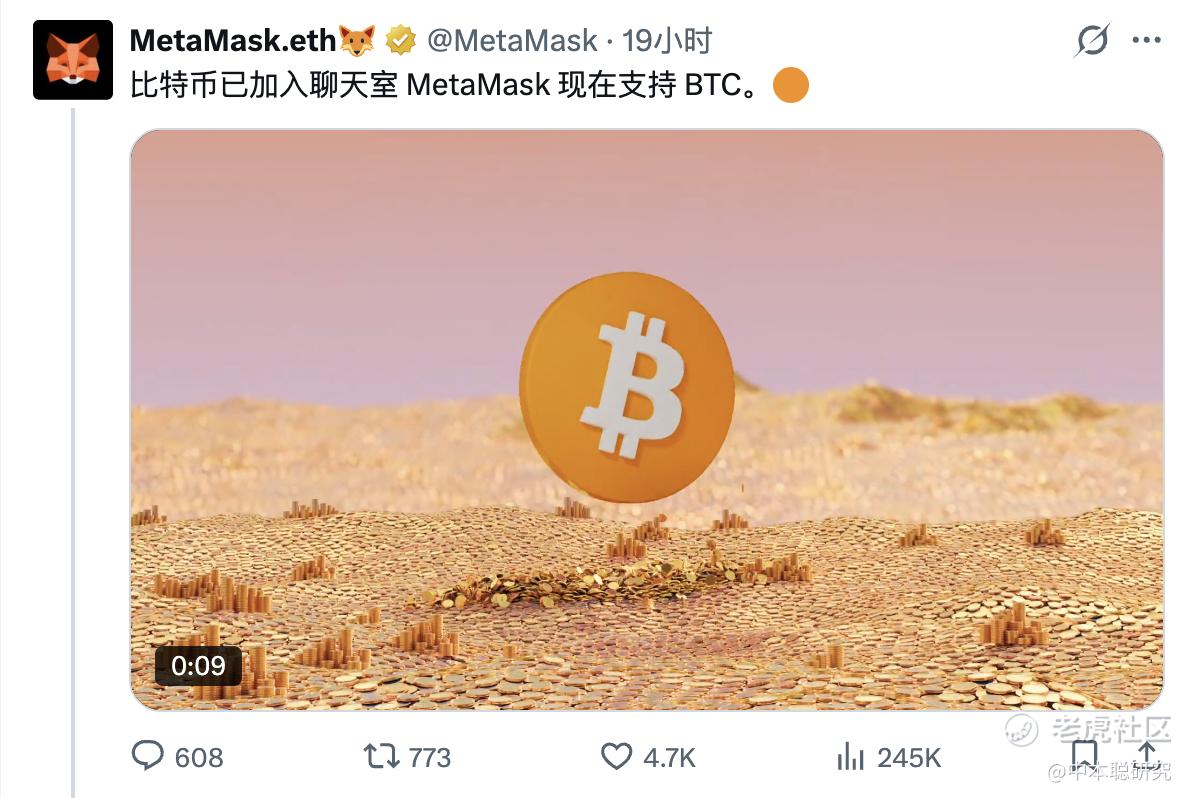Click the 608 reply count
This screenshot has height=798, width=1194.
point(199,758)
